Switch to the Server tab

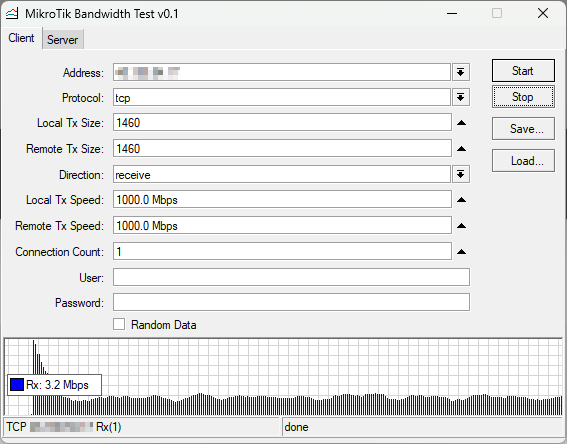click(x=63, y=39)
